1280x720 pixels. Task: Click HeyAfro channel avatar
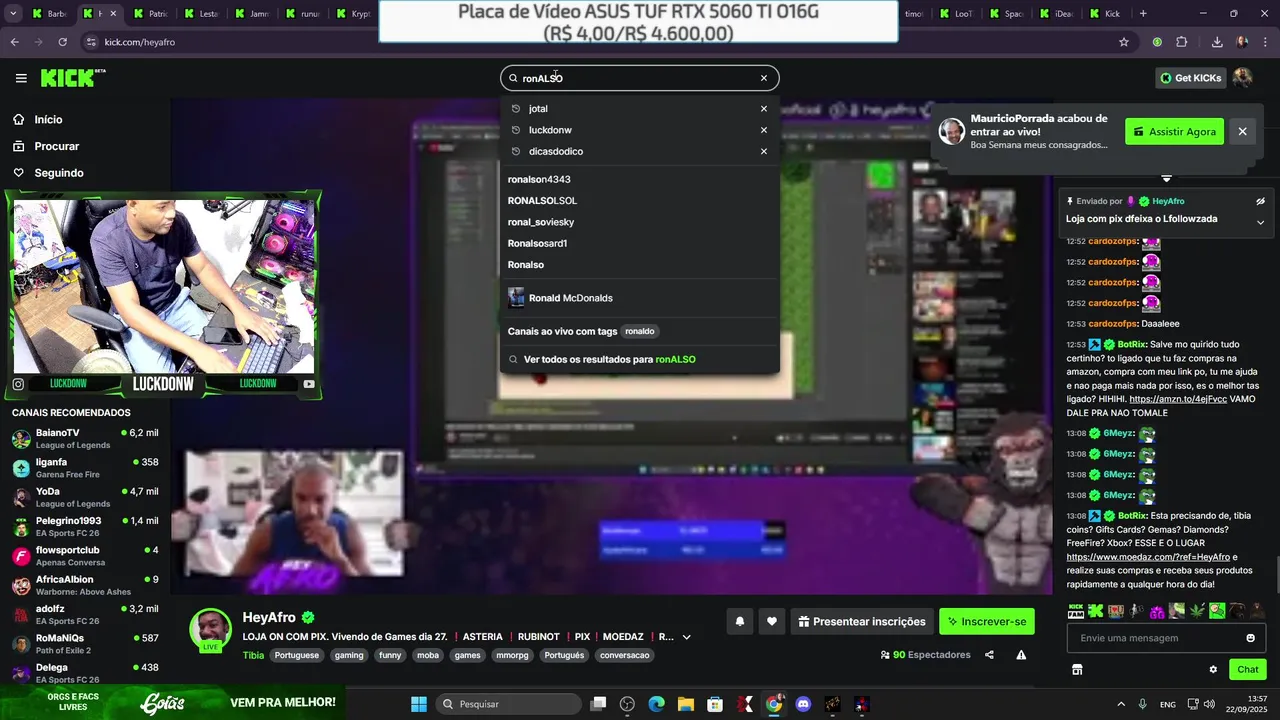211,630
